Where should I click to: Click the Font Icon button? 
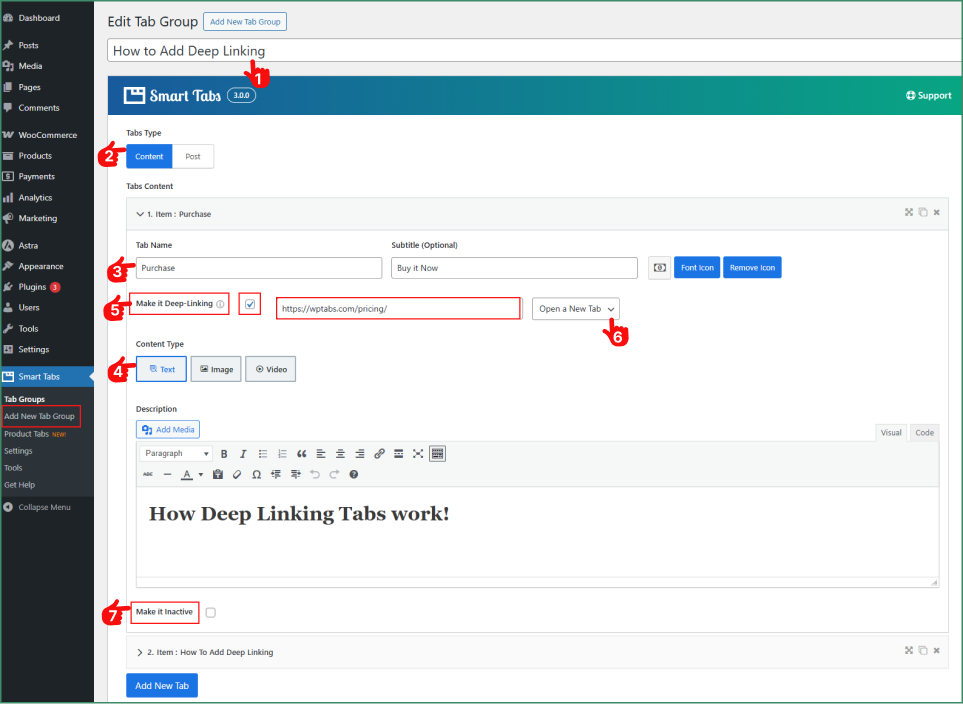click(697, 268)
